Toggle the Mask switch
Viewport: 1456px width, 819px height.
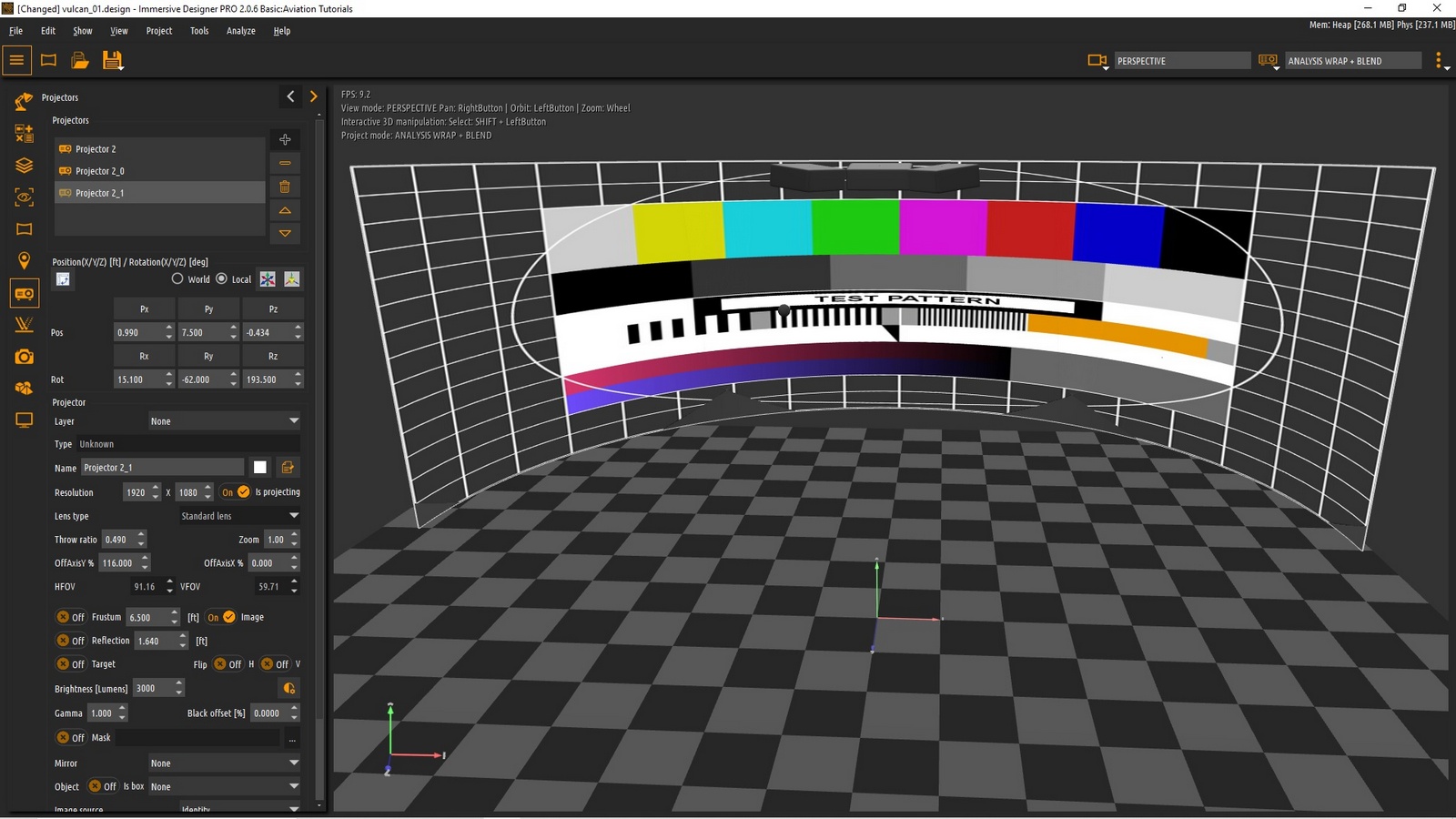pos(70,738)
